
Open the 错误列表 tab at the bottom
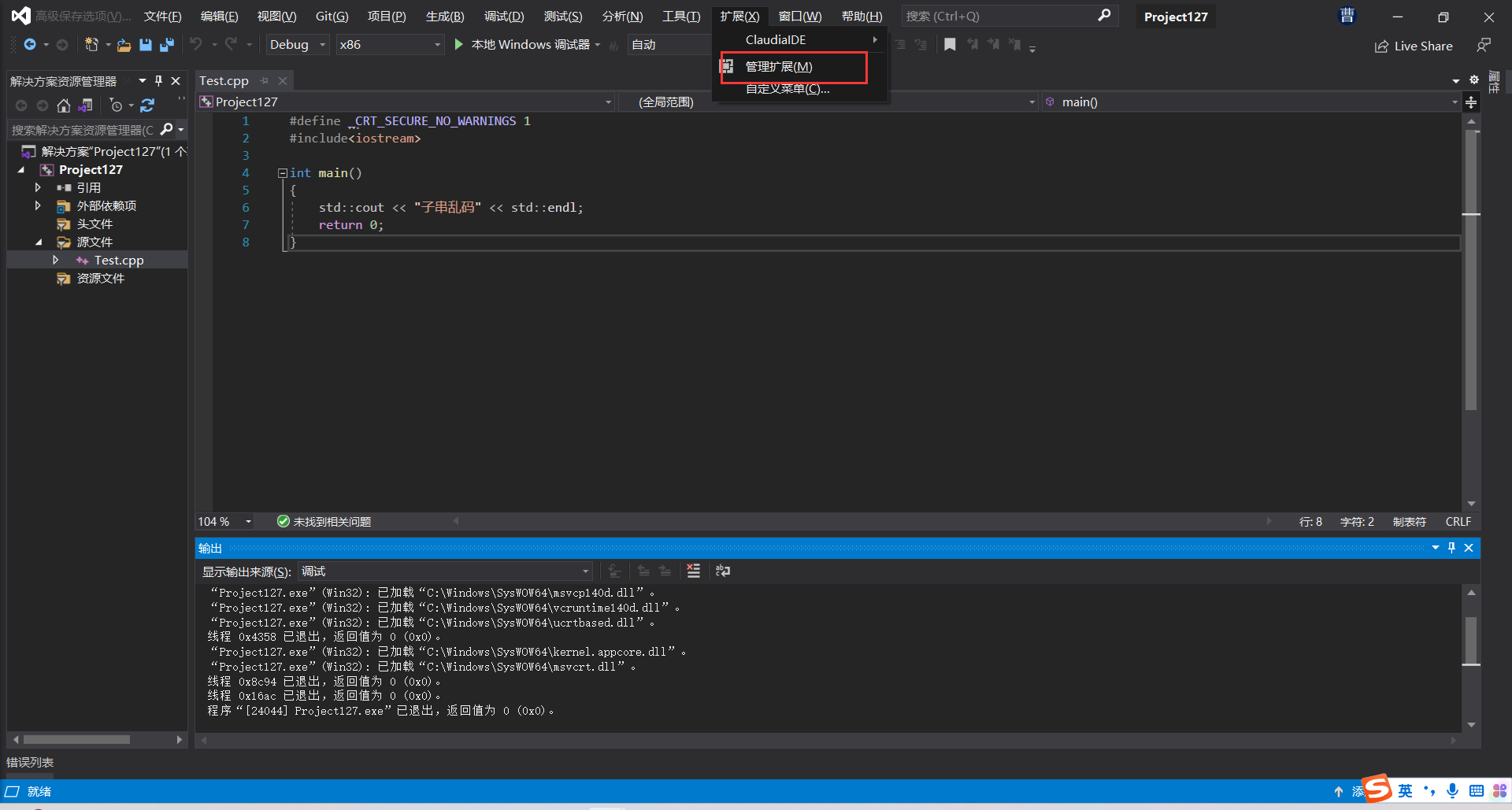[30, 762]
